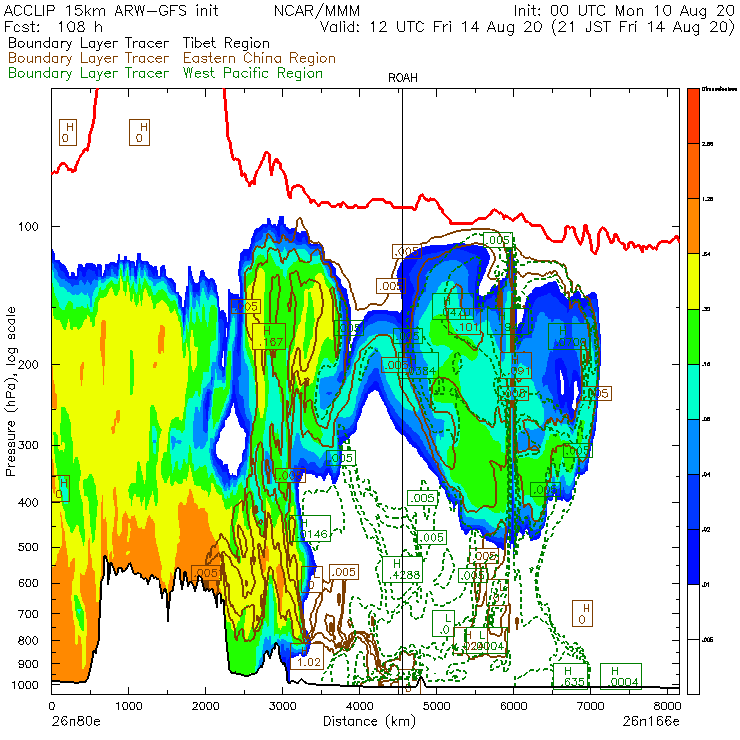Click the 300 hPa pressure axis label

click(28, 445)
